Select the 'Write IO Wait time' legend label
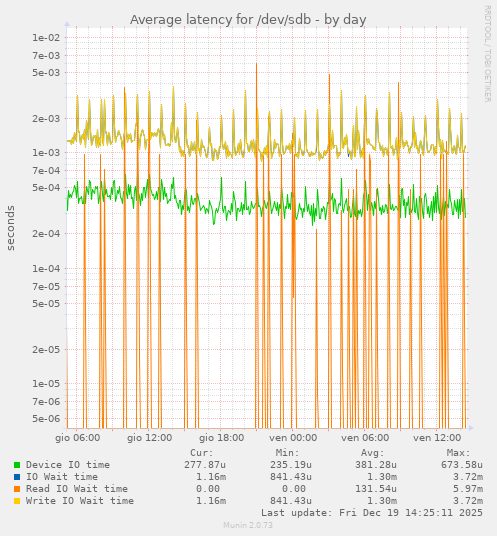This screenshot has height=536, width=497. click(80, 501)
